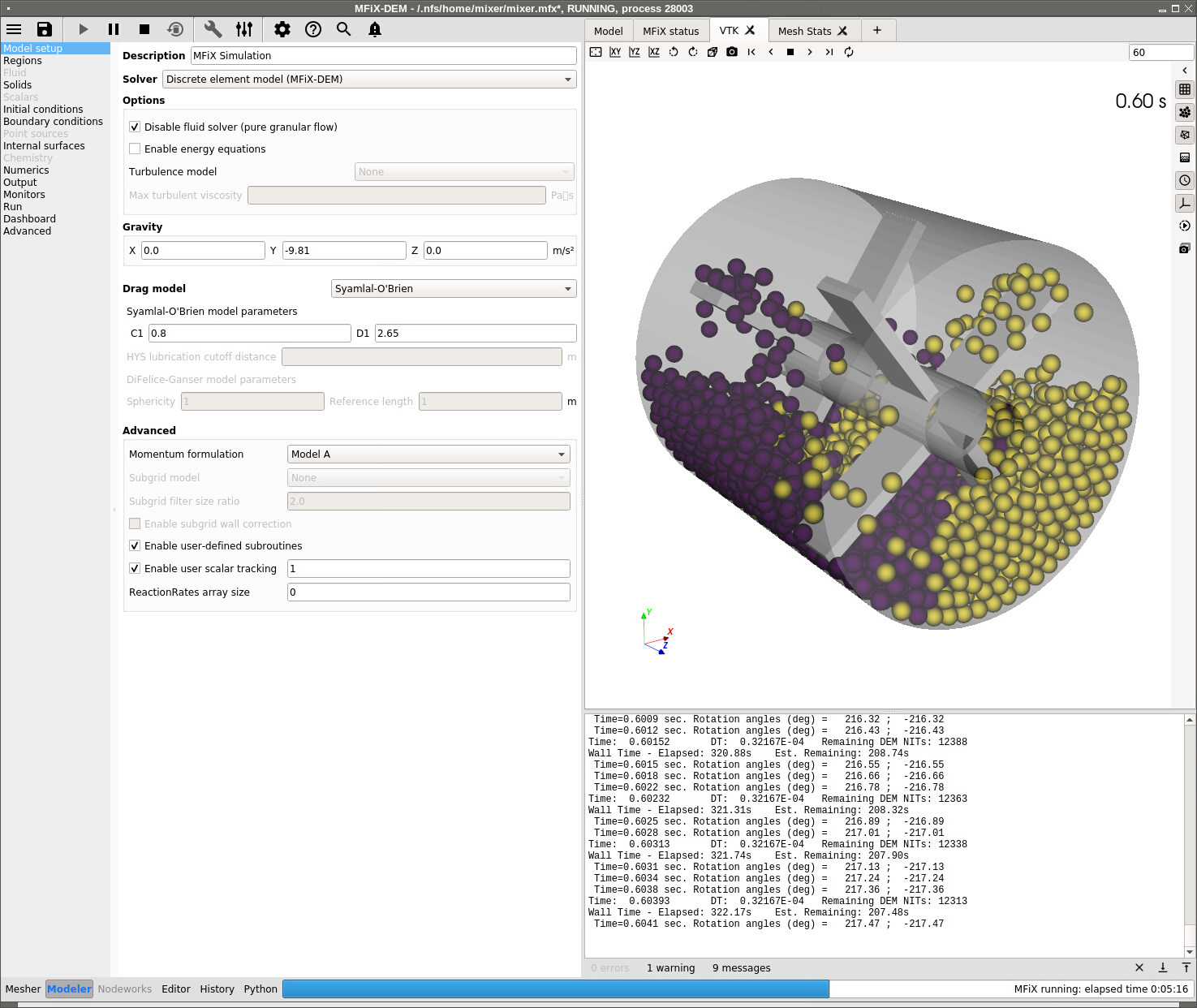The width and height of the screenshot is (1197, 1008).
Task: Reset the VTK view to fit
Action: point(596,52)
